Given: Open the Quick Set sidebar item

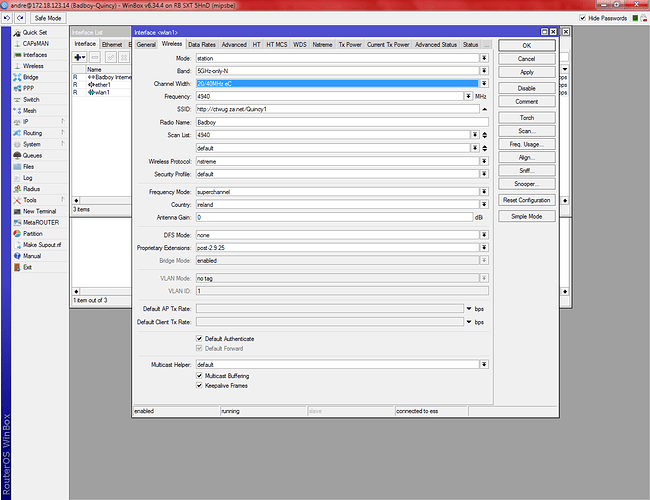Looking at the screenshot, I should pyautogui.click(x=36, y=32).
